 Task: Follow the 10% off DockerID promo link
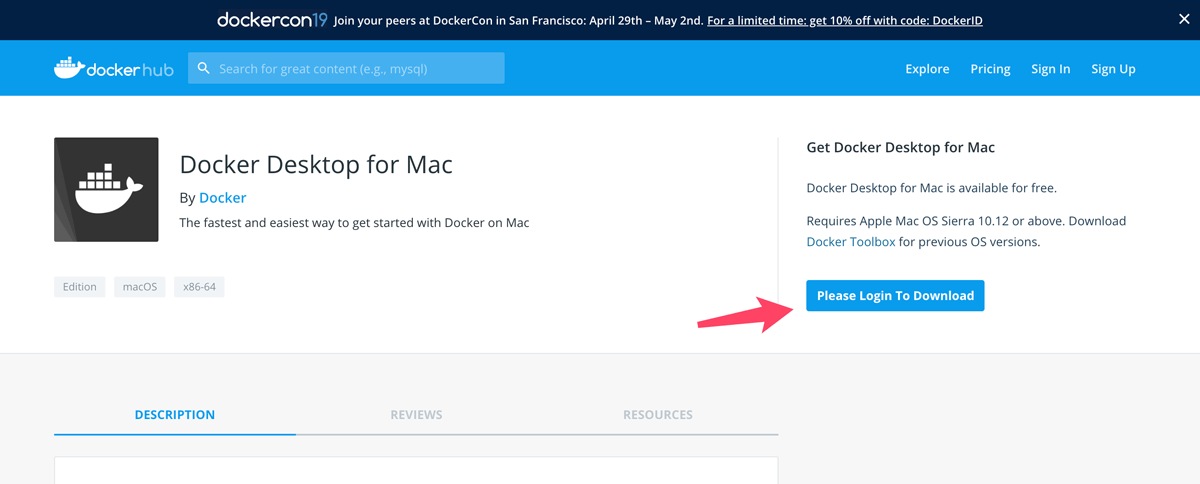click(x=844, y=20)
